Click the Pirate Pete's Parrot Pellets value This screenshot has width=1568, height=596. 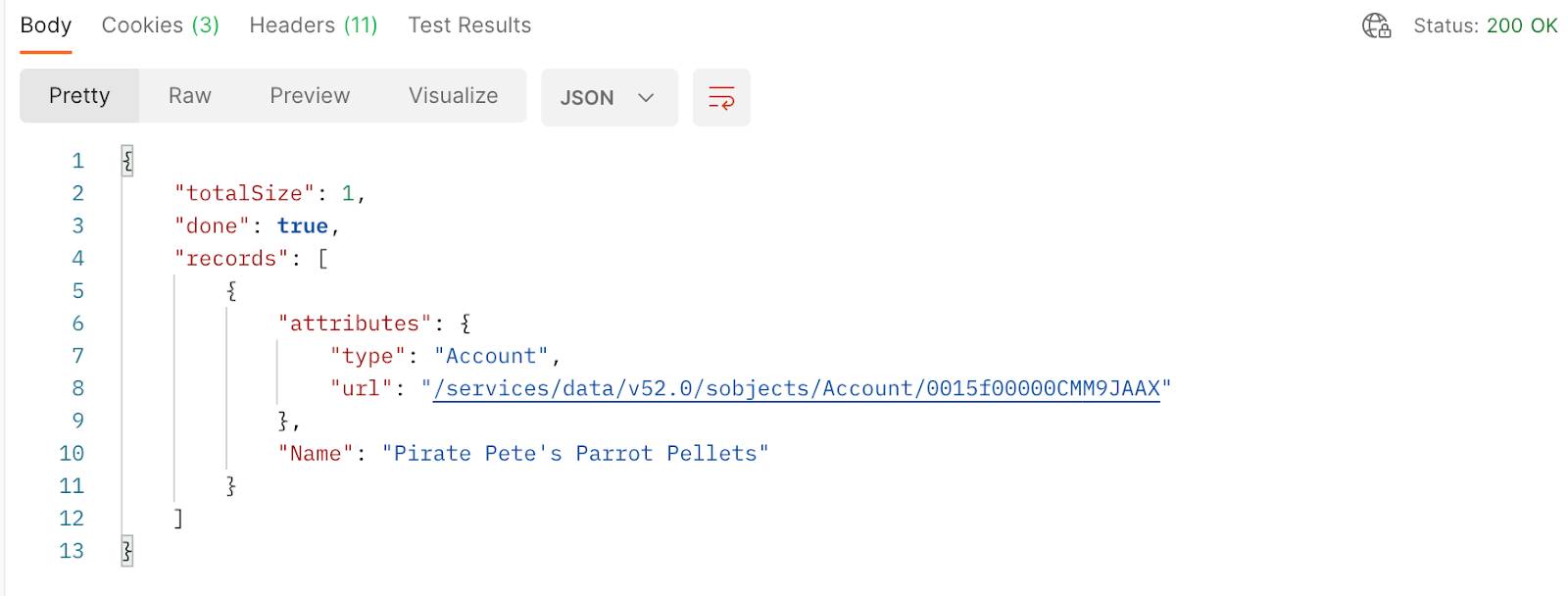click(x=575, y=453)
